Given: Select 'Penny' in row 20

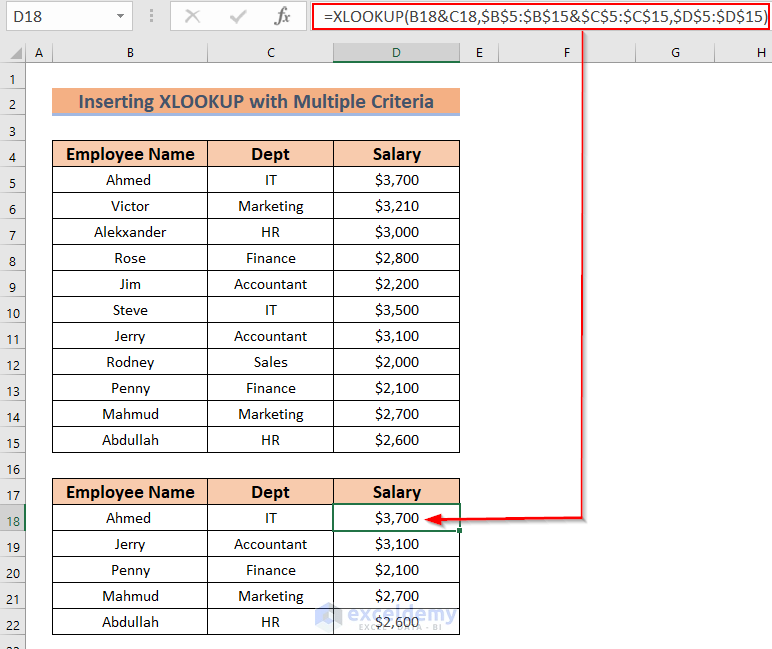Looking at the screenshot, I should tap(130, 570).
